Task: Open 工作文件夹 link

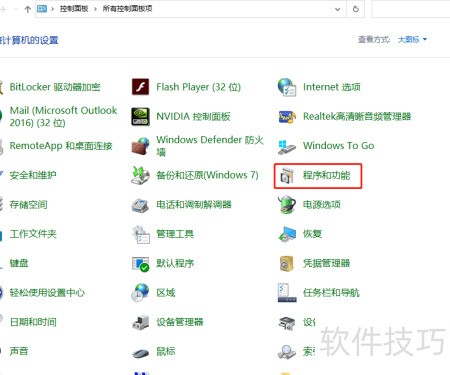Action: coord(33,234)
